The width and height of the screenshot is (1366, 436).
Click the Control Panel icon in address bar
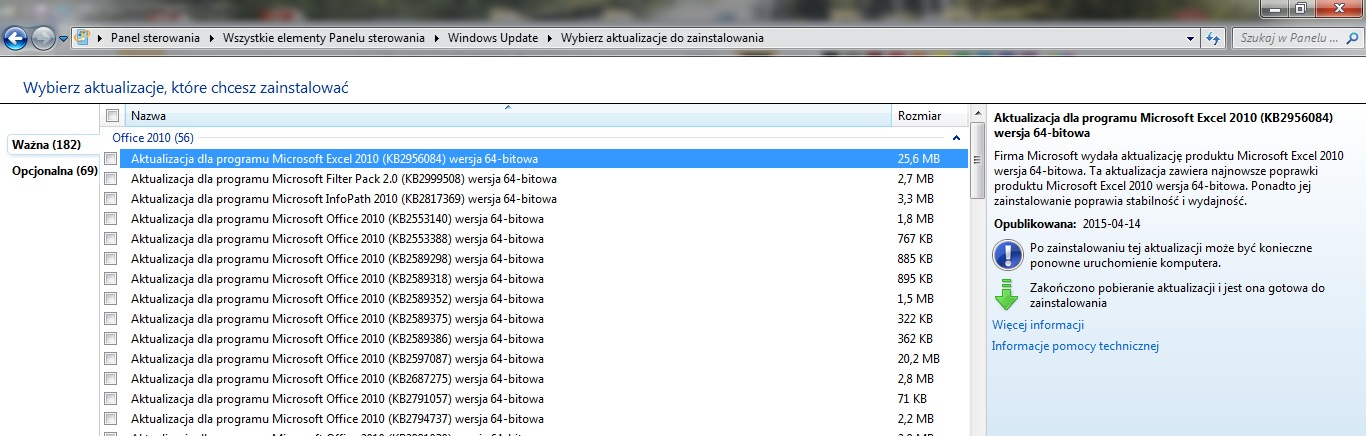(x=83, y=38)
